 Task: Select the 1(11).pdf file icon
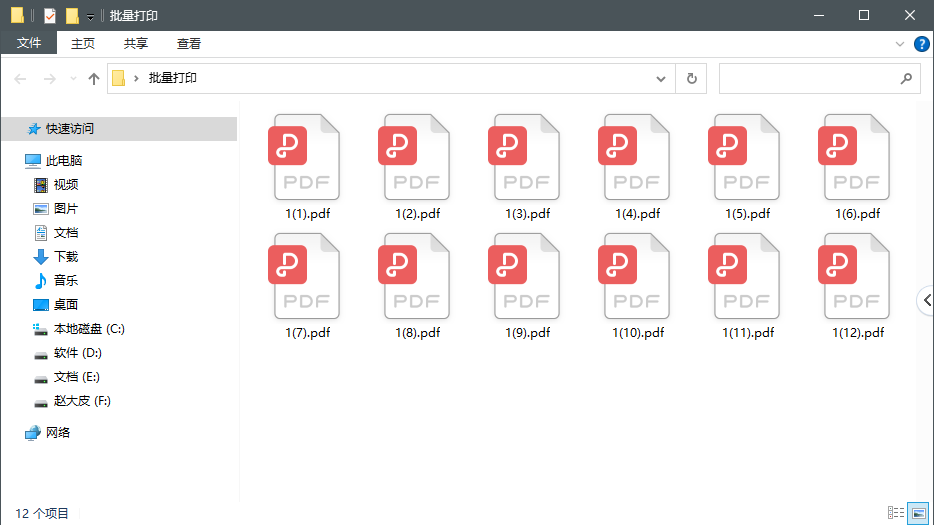[744, 276]
